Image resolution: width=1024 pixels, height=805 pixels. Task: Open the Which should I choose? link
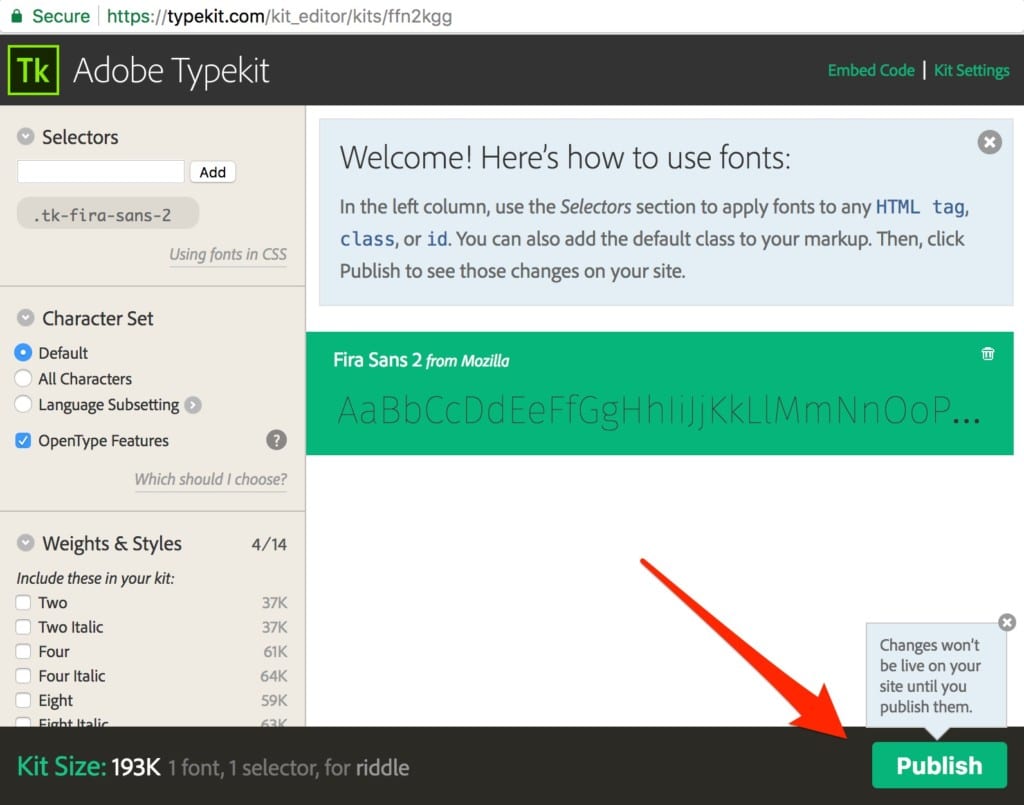210,479
